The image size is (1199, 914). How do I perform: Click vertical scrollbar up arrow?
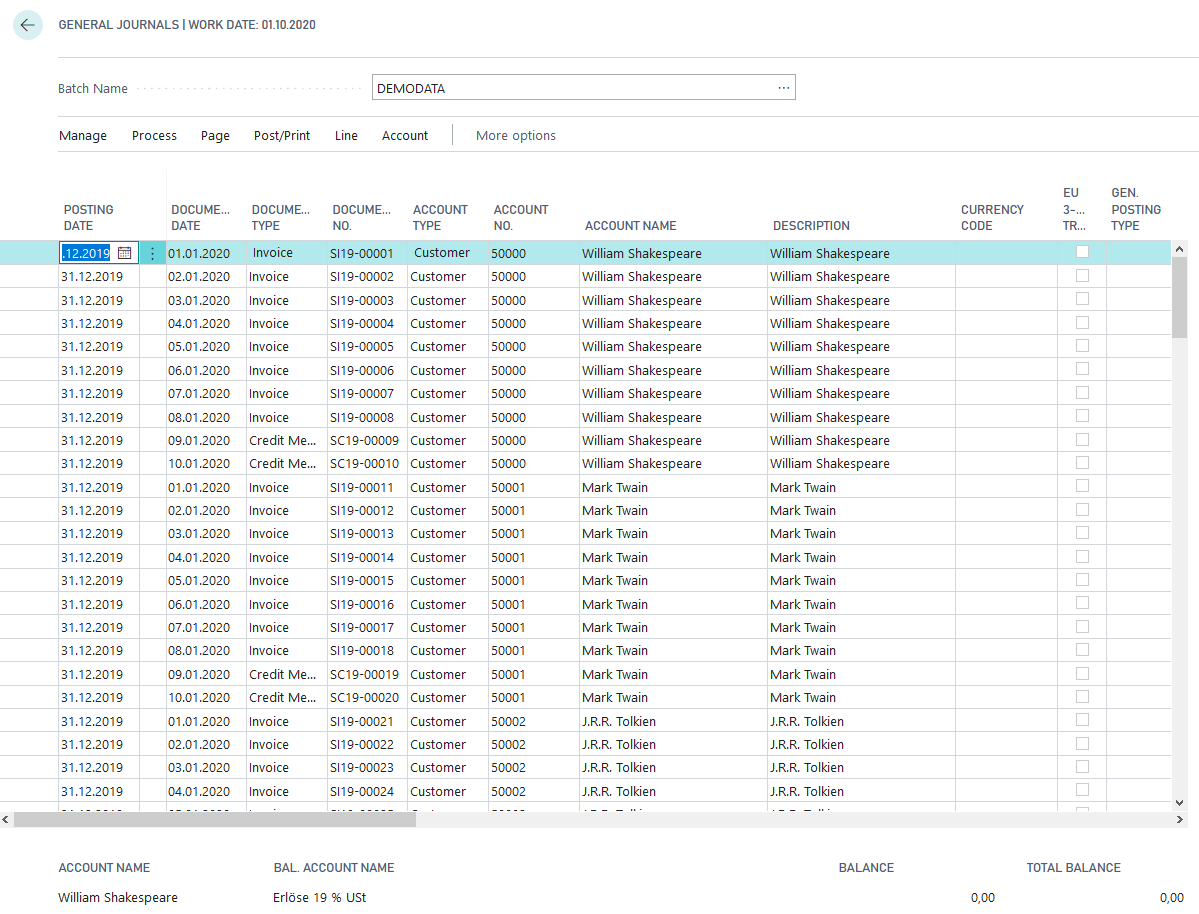pyautogui.click(x=1179, y=249)
